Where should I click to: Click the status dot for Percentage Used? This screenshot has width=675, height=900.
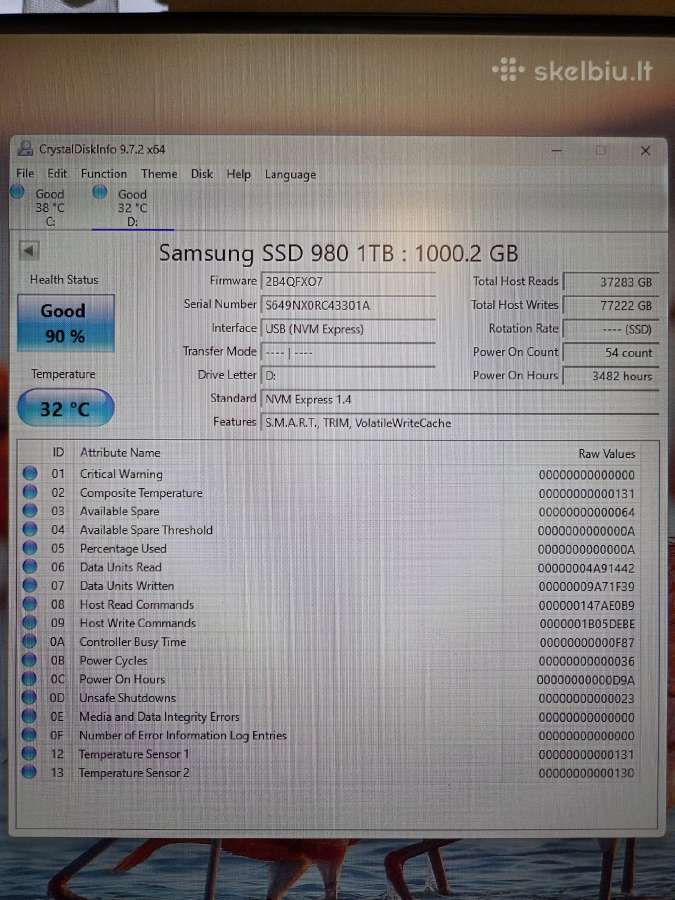(30, 548)
